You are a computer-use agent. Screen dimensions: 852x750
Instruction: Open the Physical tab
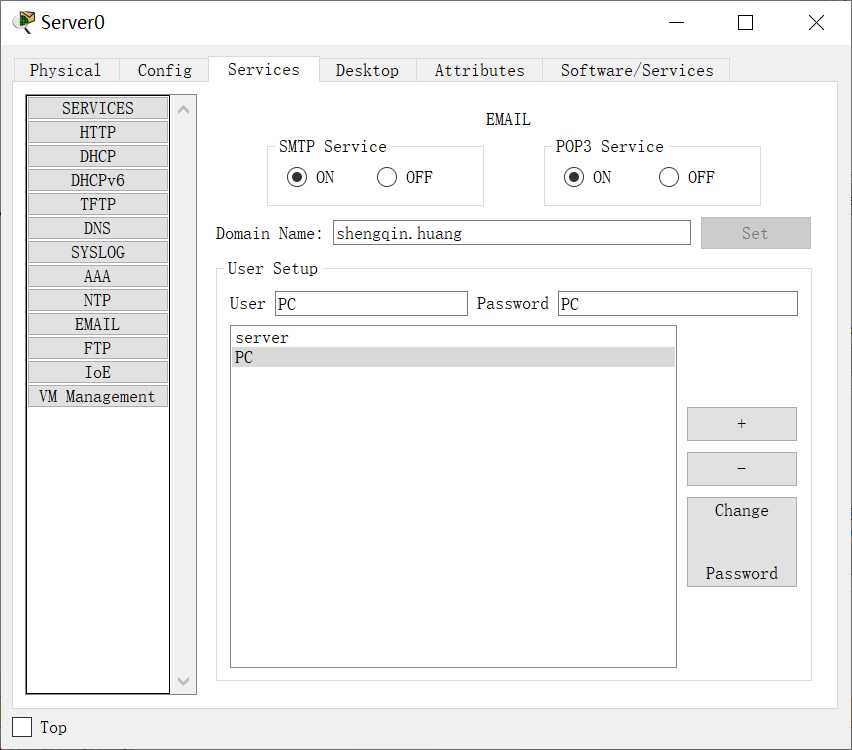point(65,70)
